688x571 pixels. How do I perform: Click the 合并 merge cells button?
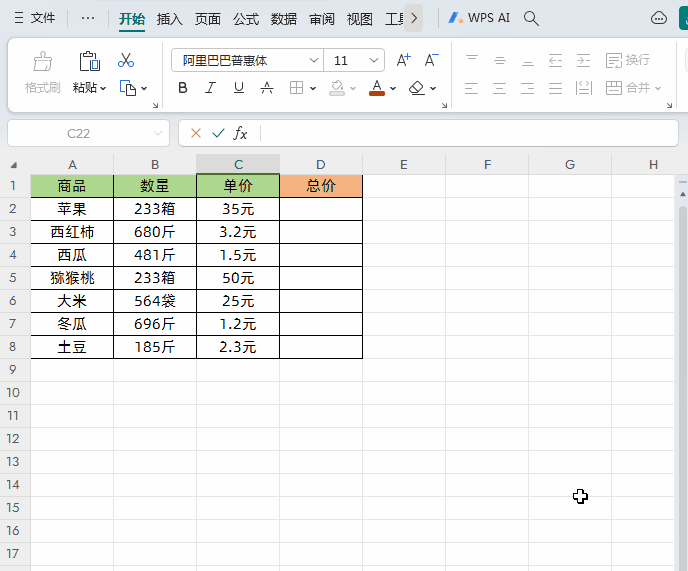(628, 88)
